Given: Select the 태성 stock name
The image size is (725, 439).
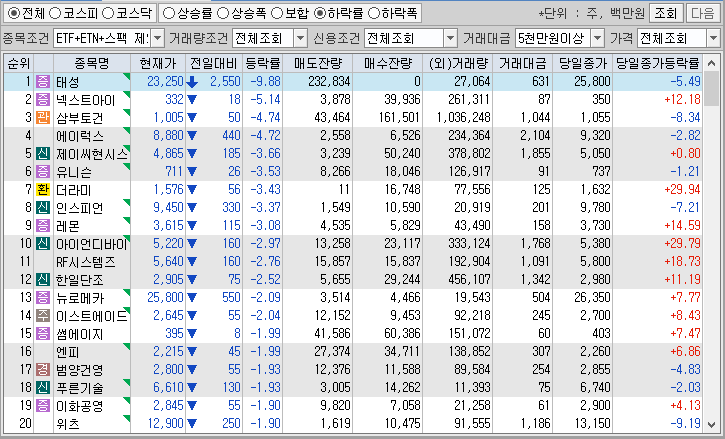Looking at the screenshot, I should pyautogui.click(x=68, y=82).
